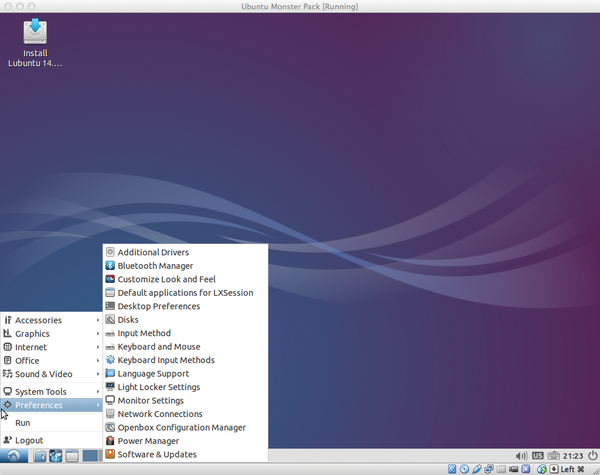Expand the Internet submenu
Screen dimensions: 600x475
[51, 347]
